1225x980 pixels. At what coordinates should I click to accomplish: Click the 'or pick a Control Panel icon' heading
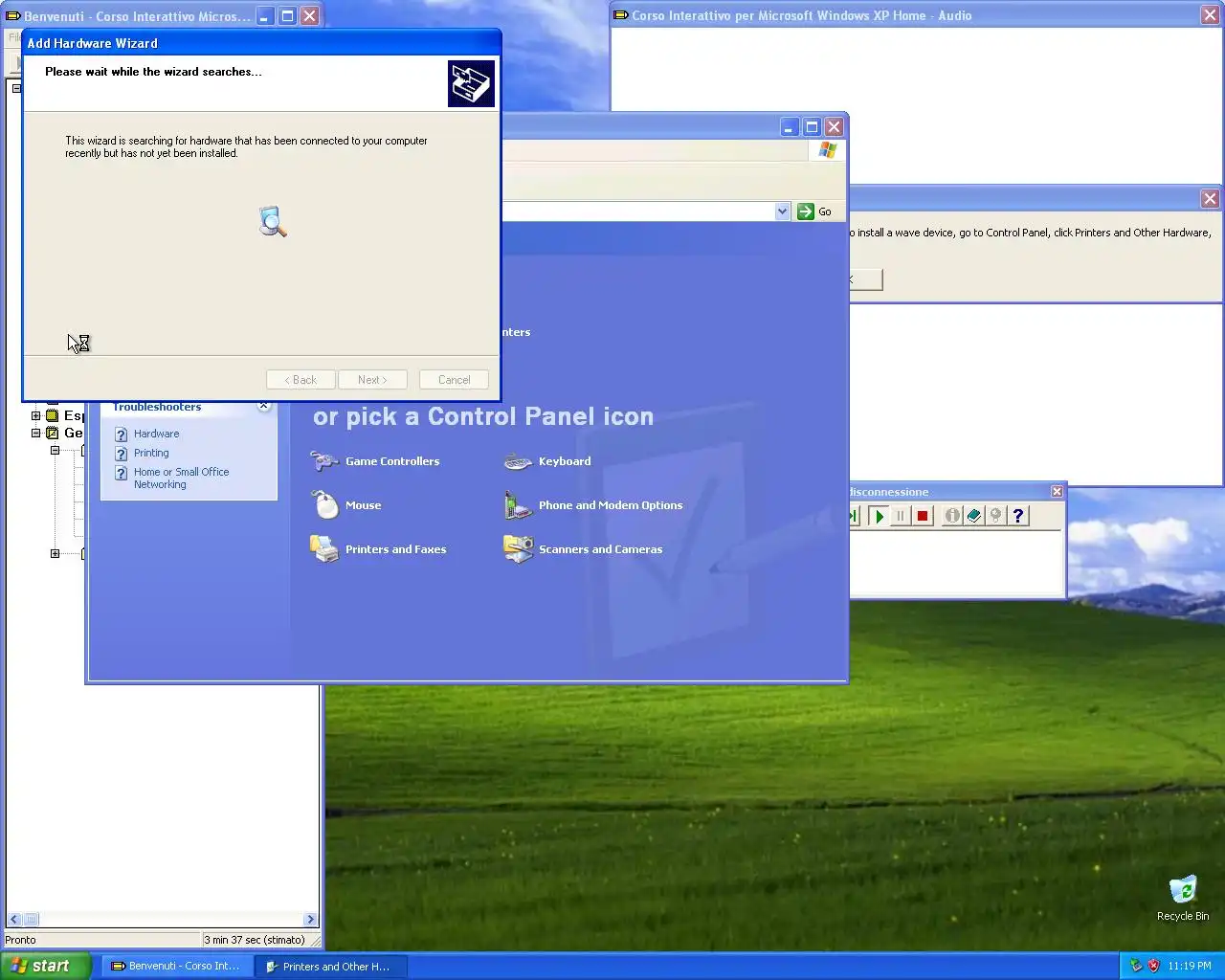tap(483, 416)
